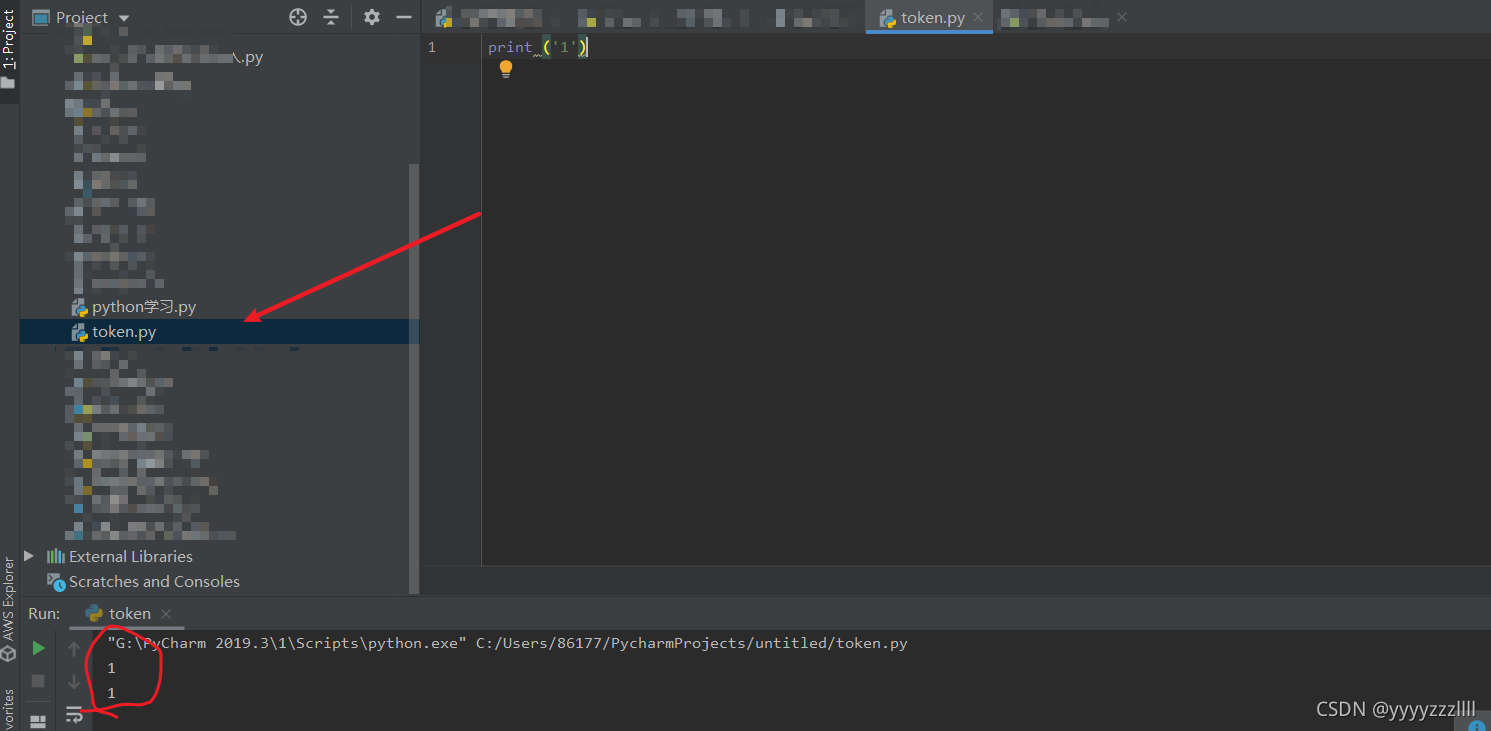Image resolution: width=1491 pixels, height=731 pixels.
Task: Click the Project panel vertical scrollbar
Action: [x=414, y=380]
